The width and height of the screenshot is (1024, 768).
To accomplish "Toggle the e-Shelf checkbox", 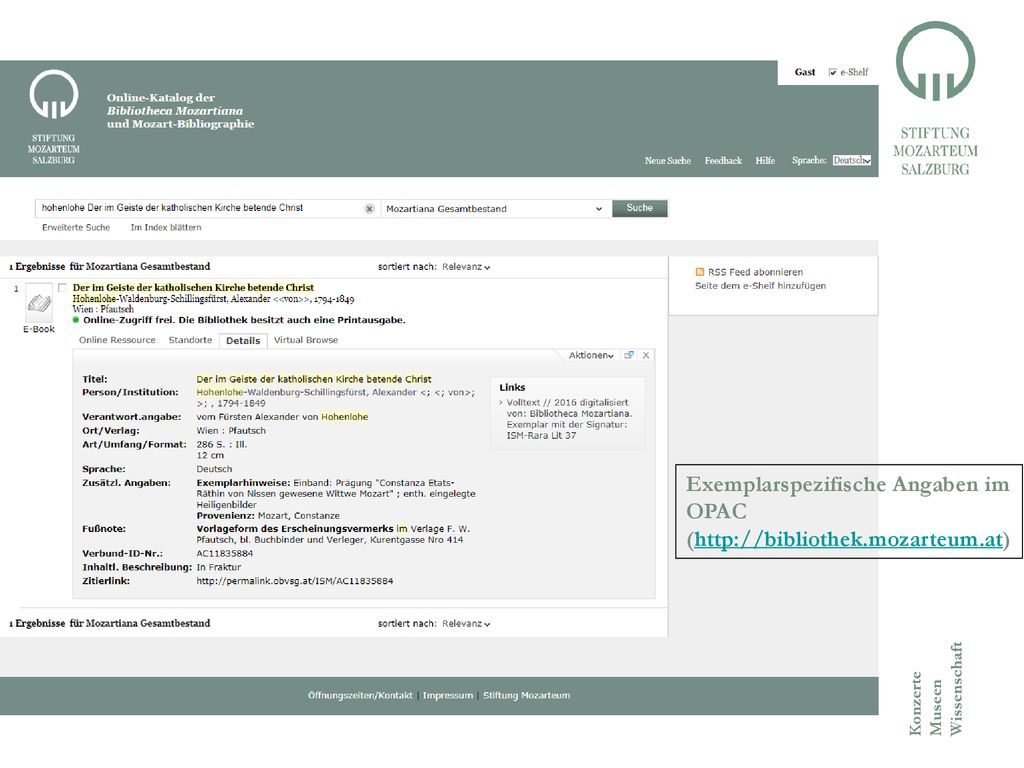I will [x=833, y=72].
